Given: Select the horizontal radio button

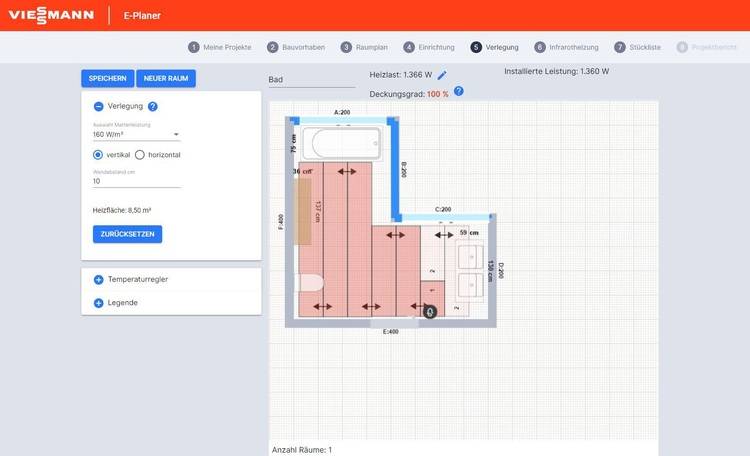Looking at the screenshot, I should click(x=140, y=155).
